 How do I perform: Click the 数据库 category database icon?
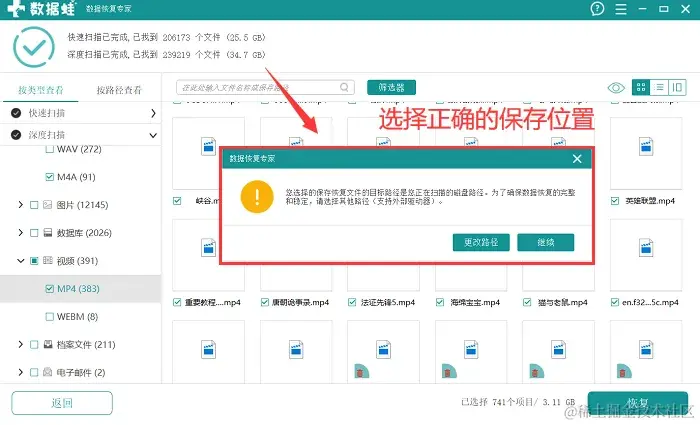coord(47,233)
